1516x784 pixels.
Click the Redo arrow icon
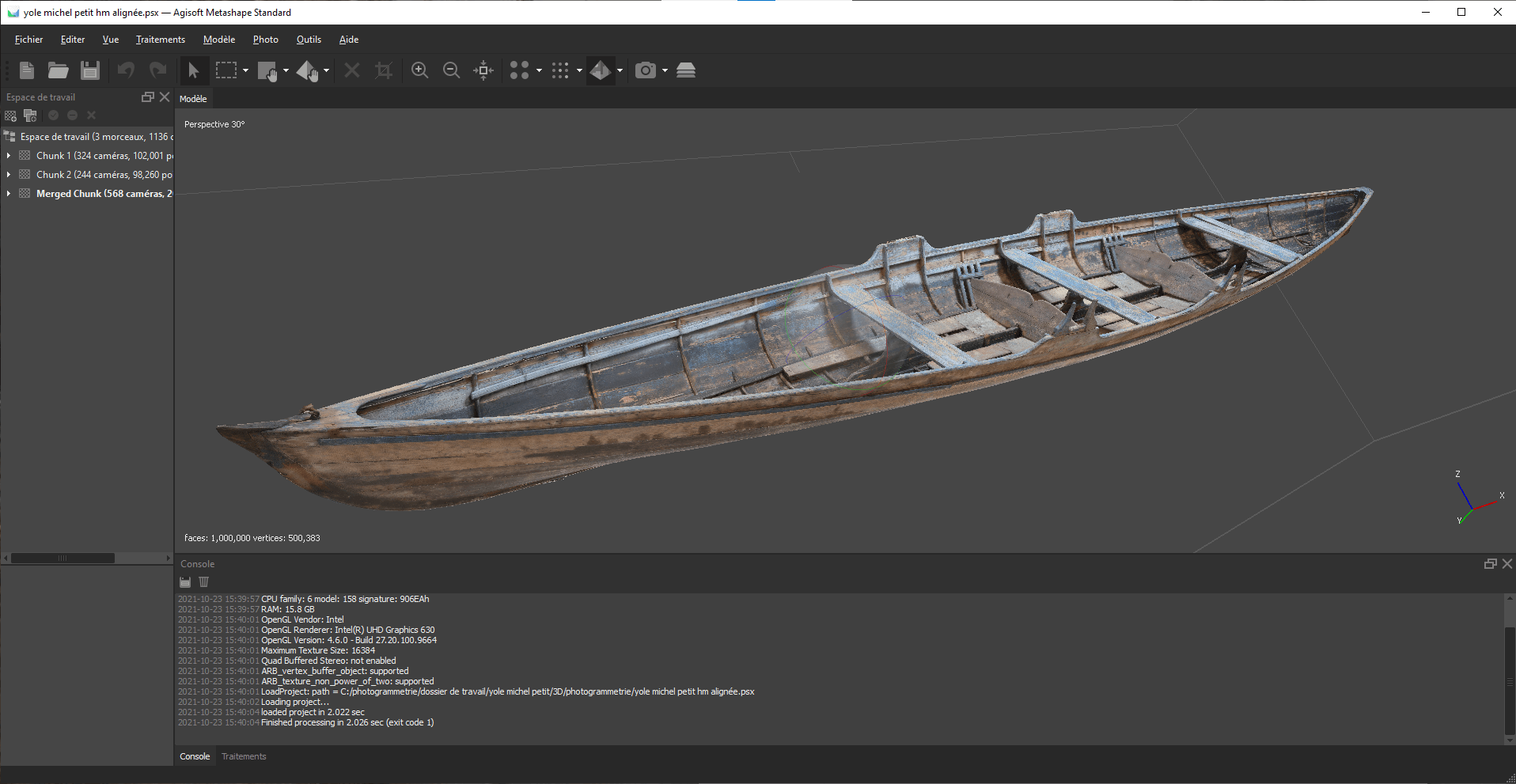pos(158,70)
